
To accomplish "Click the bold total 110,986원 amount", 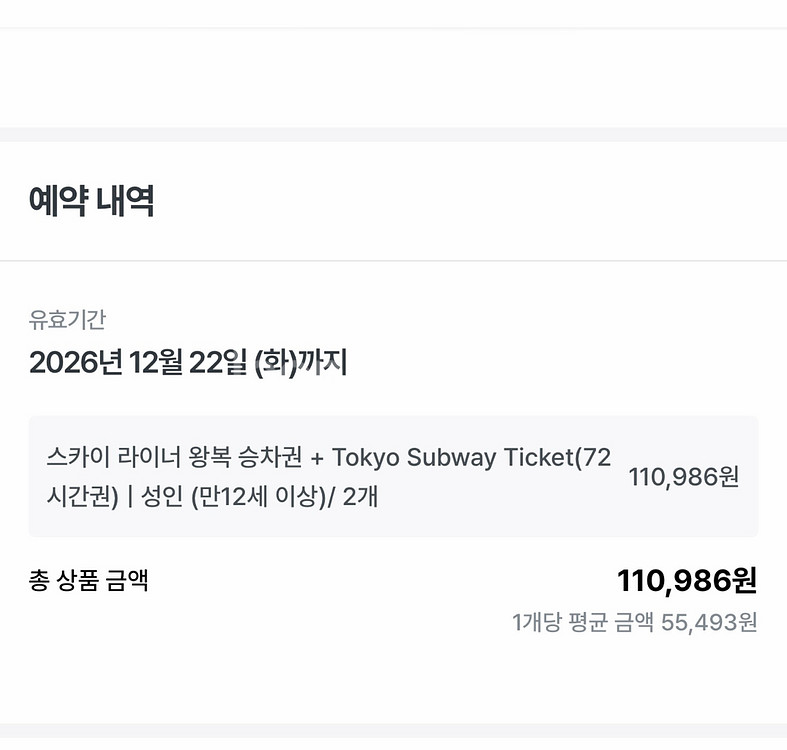I will pyautogui.click(x=687, y=580).
